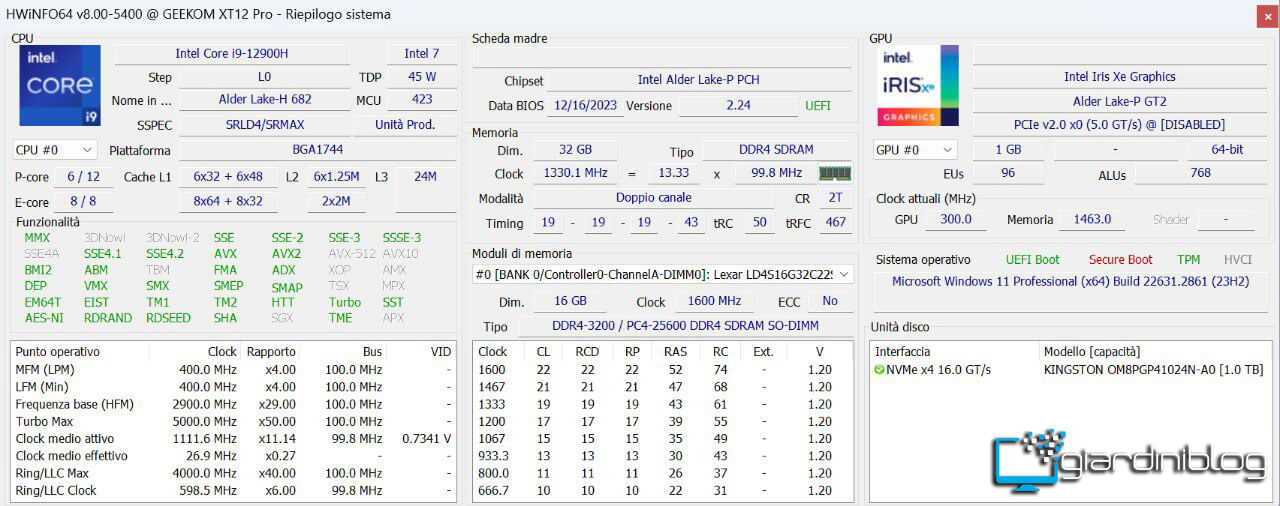Image resolution: width=1280 pixels, height=506 pixels.
Task: Click the Microsoft Windows 11 Professional OS text
Action: coord(1070,281)
